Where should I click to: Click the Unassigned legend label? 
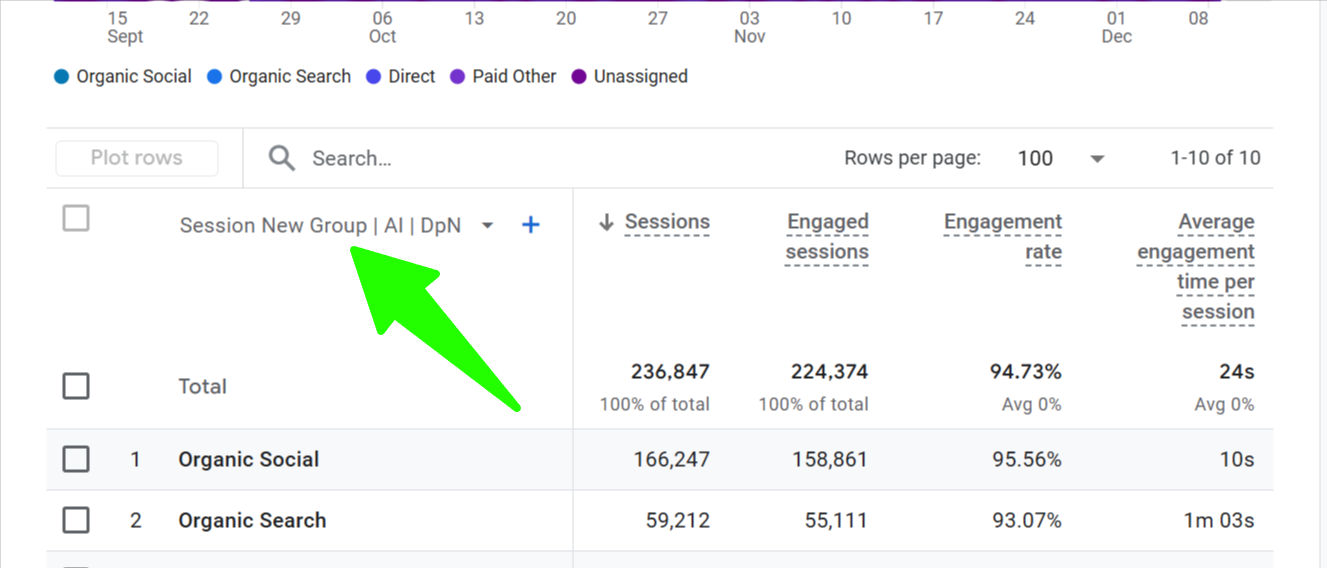[x=641, y=77]
